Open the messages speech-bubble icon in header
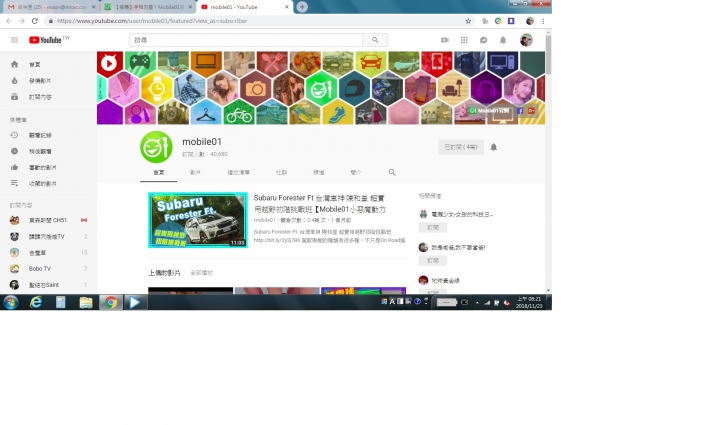The width and height of the screenshot is (720, 425). pyautogui.click(x=484, y=40)
